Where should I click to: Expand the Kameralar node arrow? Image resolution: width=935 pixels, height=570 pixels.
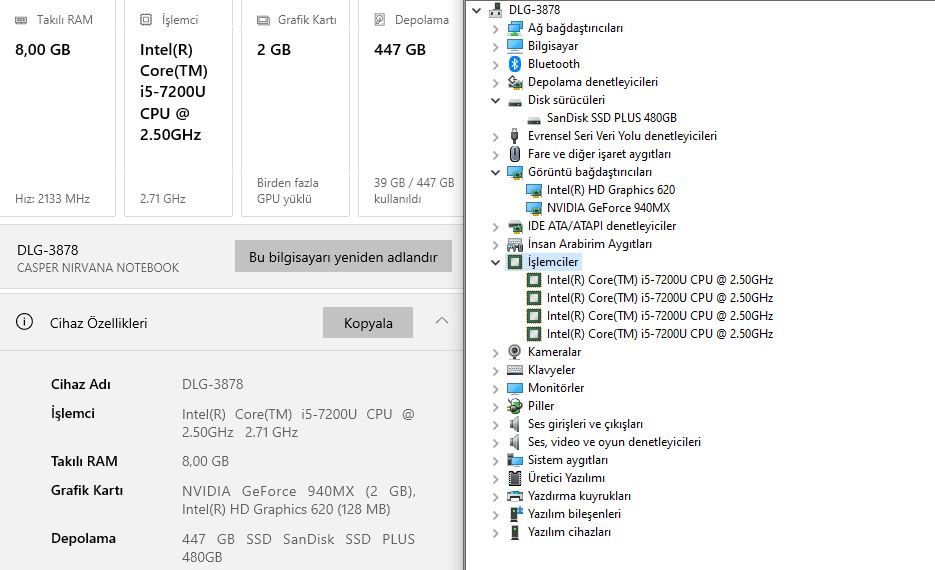point(496,352)
